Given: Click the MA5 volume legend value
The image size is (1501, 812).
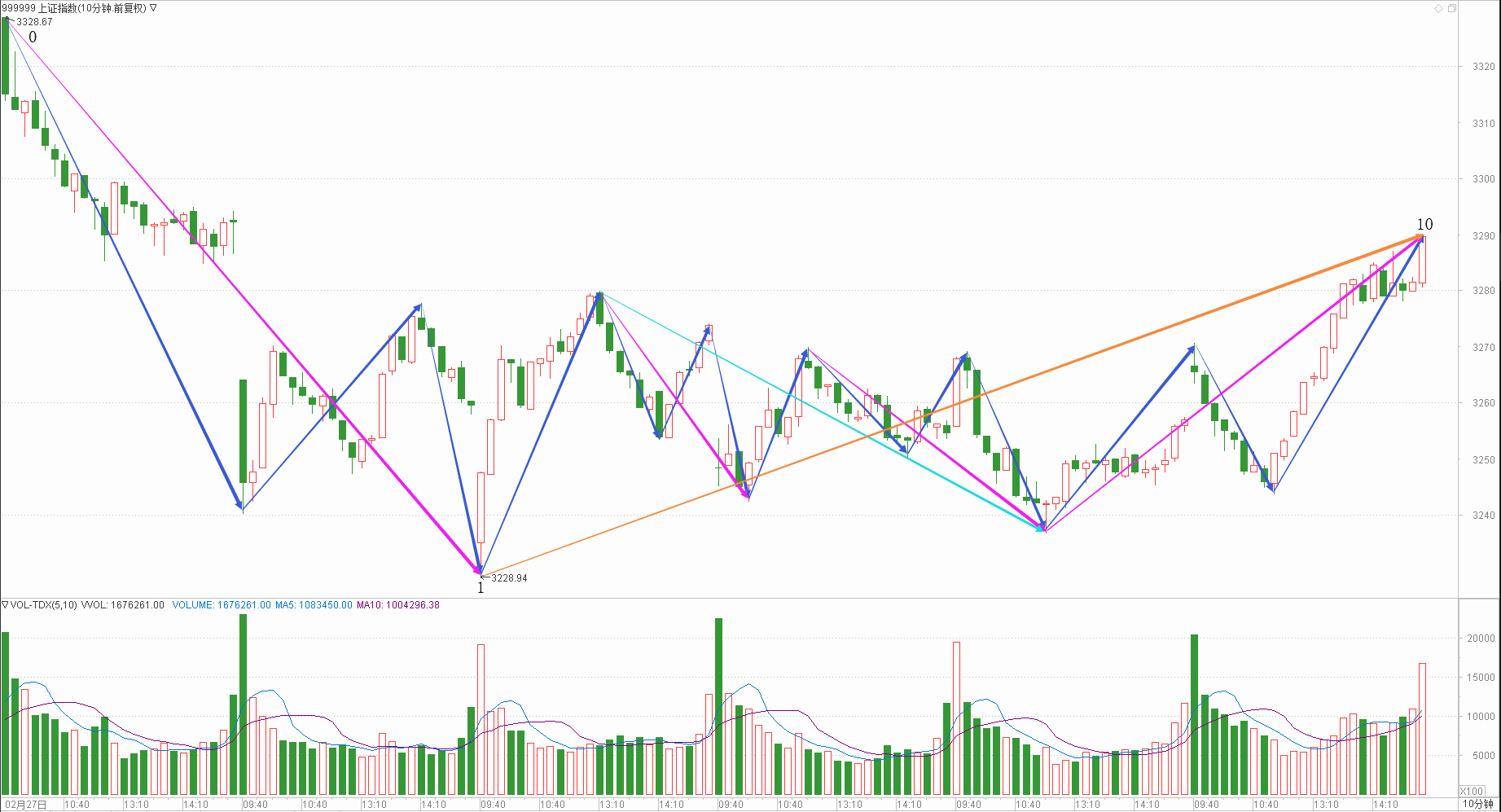Looking at the screenshot, I should tap(314, 605).
